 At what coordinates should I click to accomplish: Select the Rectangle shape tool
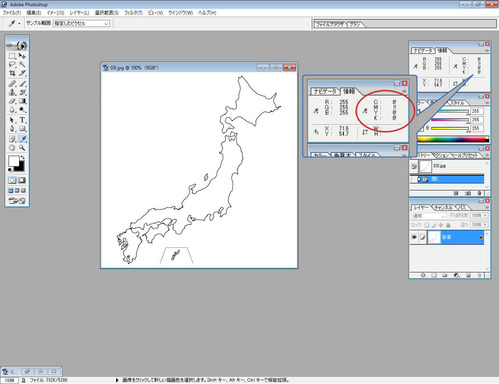point(22,129)
